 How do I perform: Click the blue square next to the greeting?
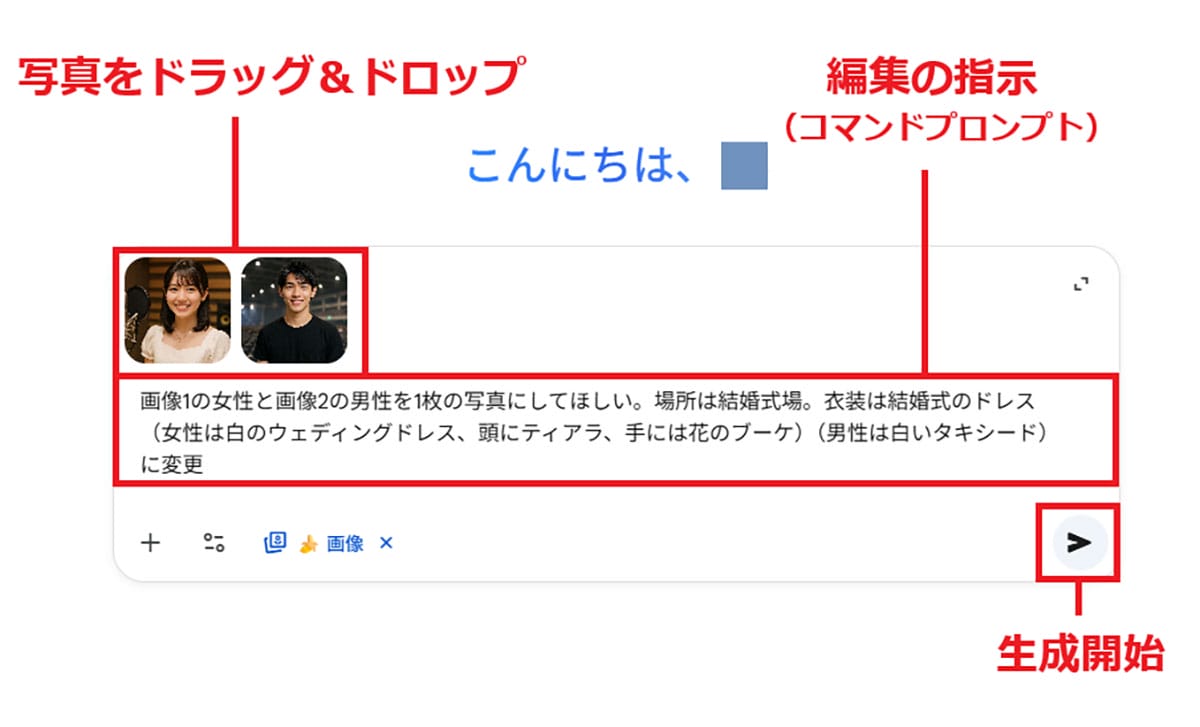click(744, 166)
